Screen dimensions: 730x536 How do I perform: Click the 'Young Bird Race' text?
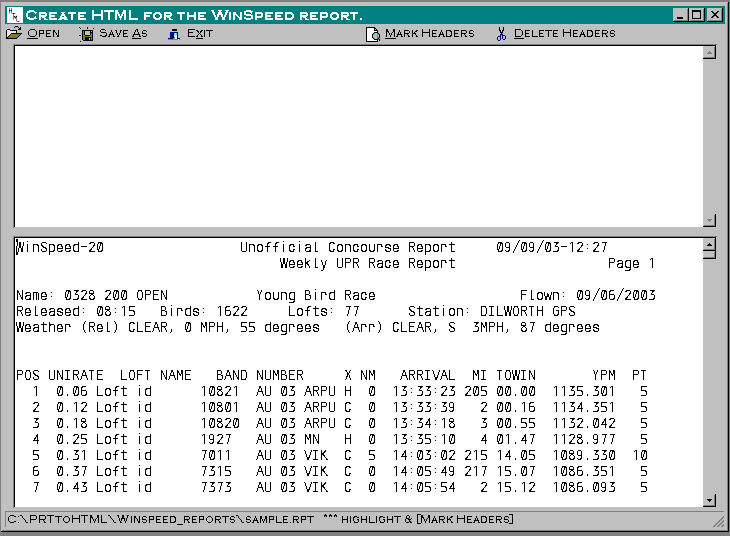316,295
